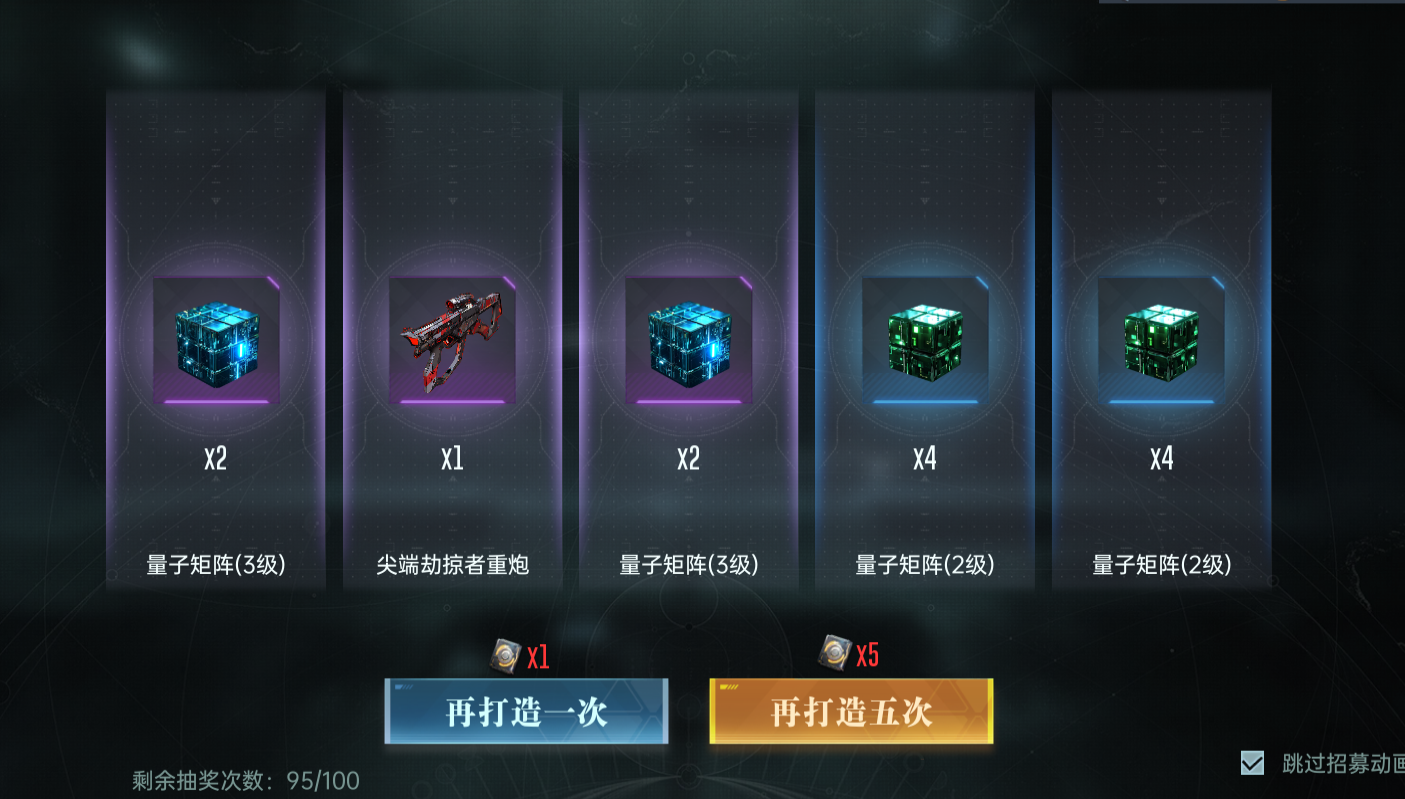The image size is (1405, 799).
Task: Click the red x5 cost label
Action: pyautogui.click(x=867, y=655)
